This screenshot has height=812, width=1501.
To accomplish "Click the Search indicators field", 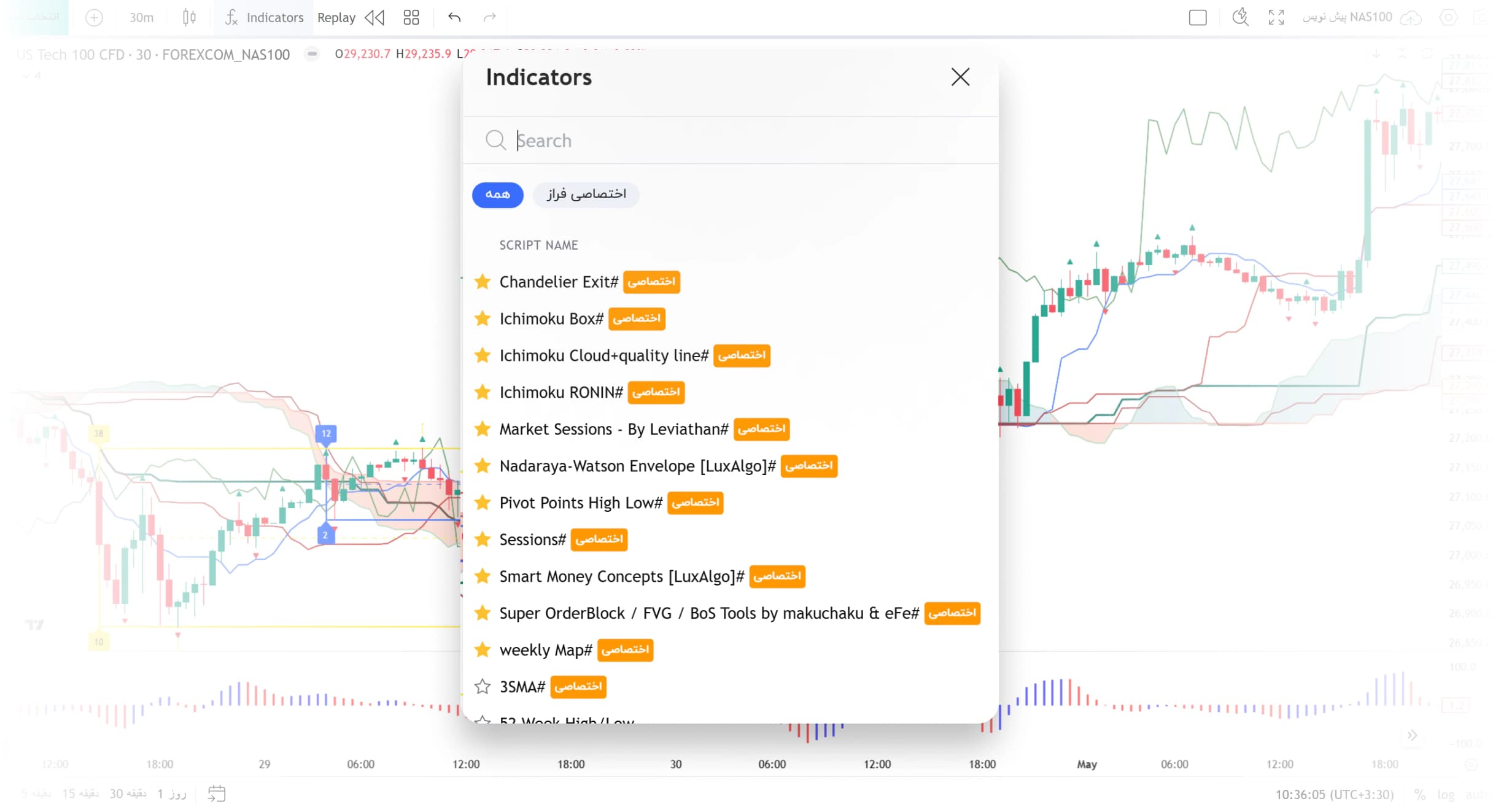I will pos(731,141).
